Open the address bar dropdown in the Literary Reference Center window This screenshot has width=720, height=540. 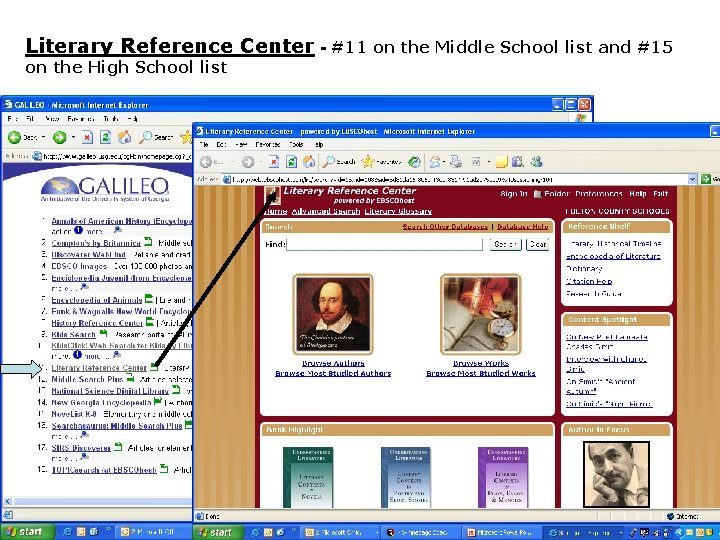pos(692,179)
